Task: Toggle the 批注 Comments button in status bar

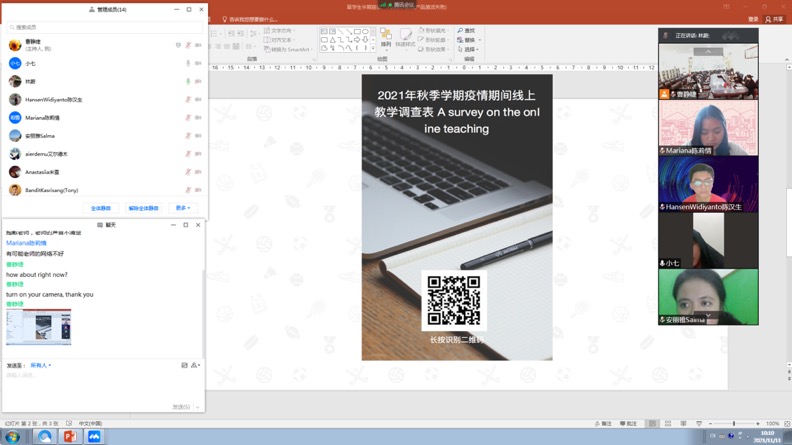Action: click(628, 424)
